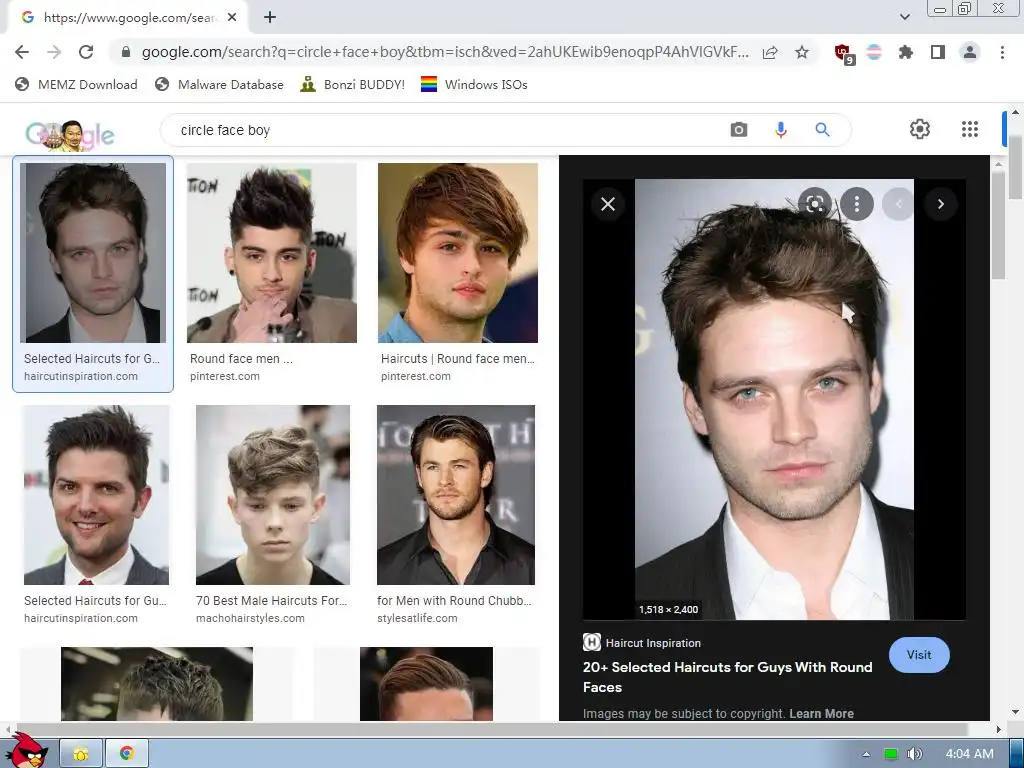This screenshot has height=768, width=1024.
Task: Click the Google doodle logo
Action: 70,135
